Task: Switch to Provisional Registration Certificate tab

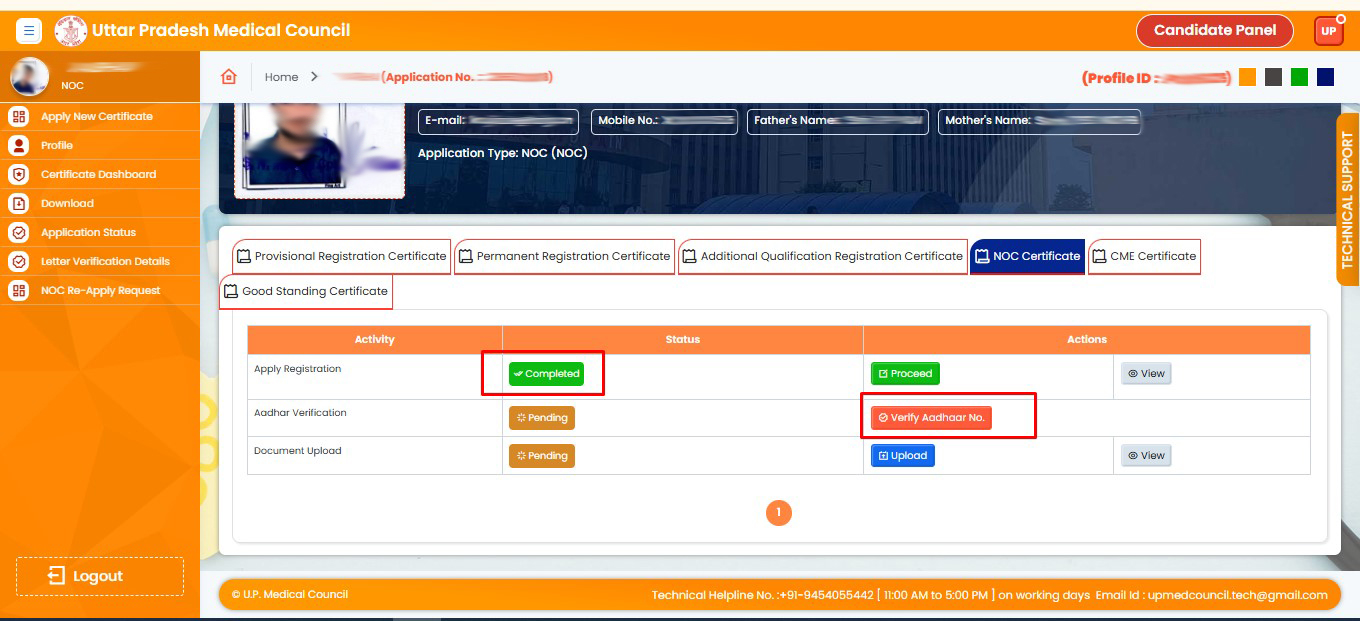Action: coord(341,256)
